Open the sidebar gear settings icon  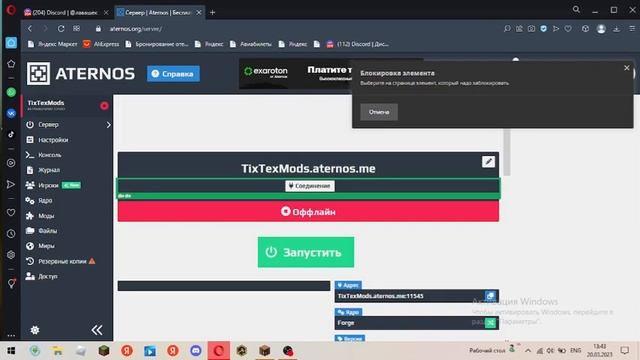point(35,330)
